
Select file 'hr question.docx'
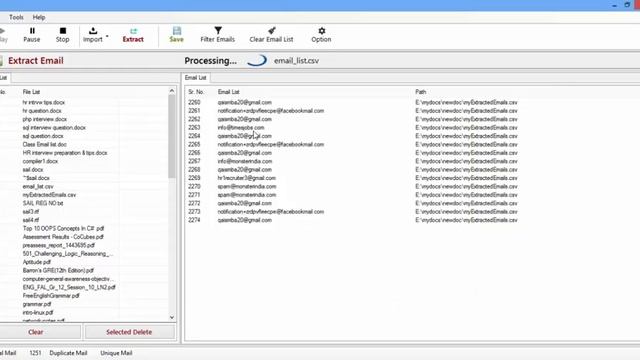coord(42,111)
